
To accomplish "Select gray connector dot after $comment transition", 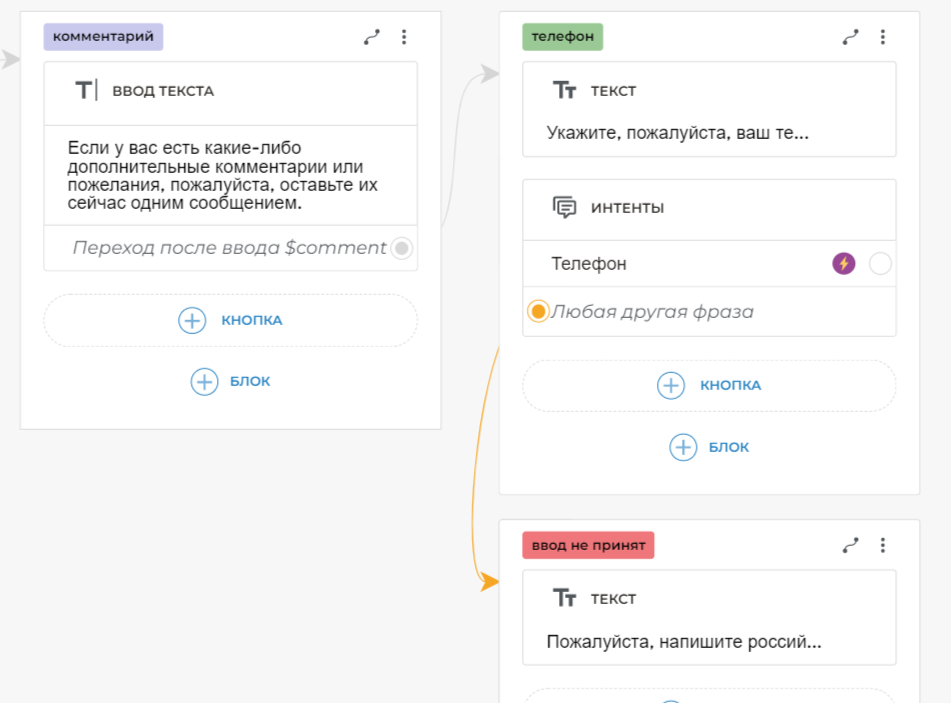I will tap(401, 248).
